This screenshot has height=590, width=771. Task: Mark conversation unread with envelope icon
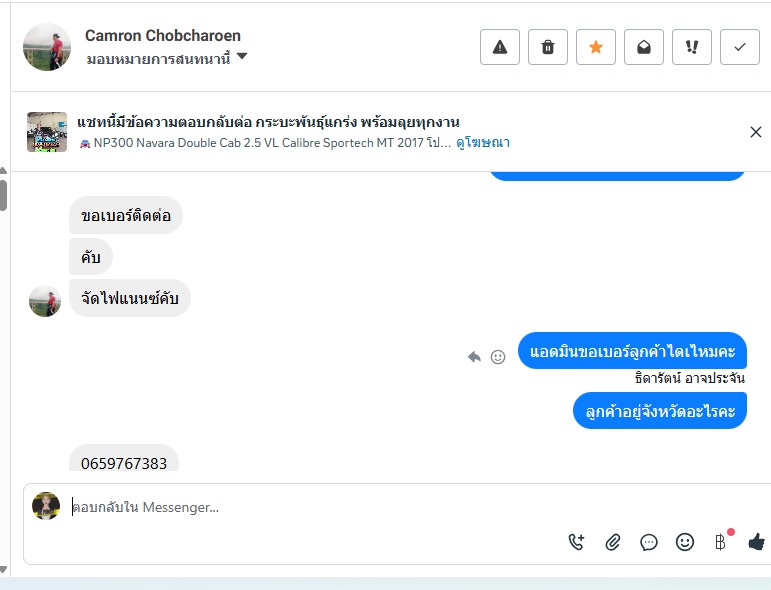point(644,47)
